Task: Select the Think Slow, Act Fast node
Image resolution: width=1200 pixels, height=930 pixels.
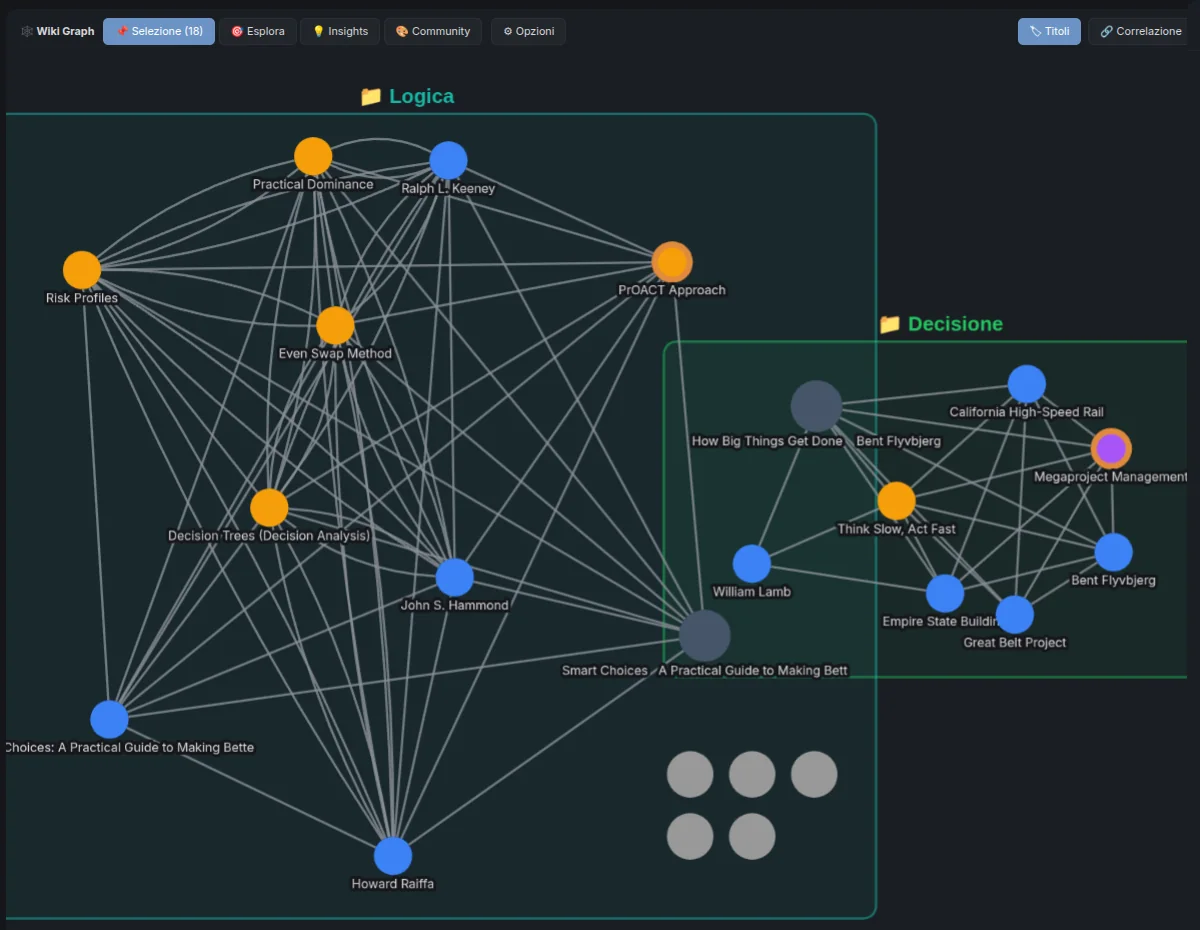Action: pyautogui.click(x=896, y=501)
